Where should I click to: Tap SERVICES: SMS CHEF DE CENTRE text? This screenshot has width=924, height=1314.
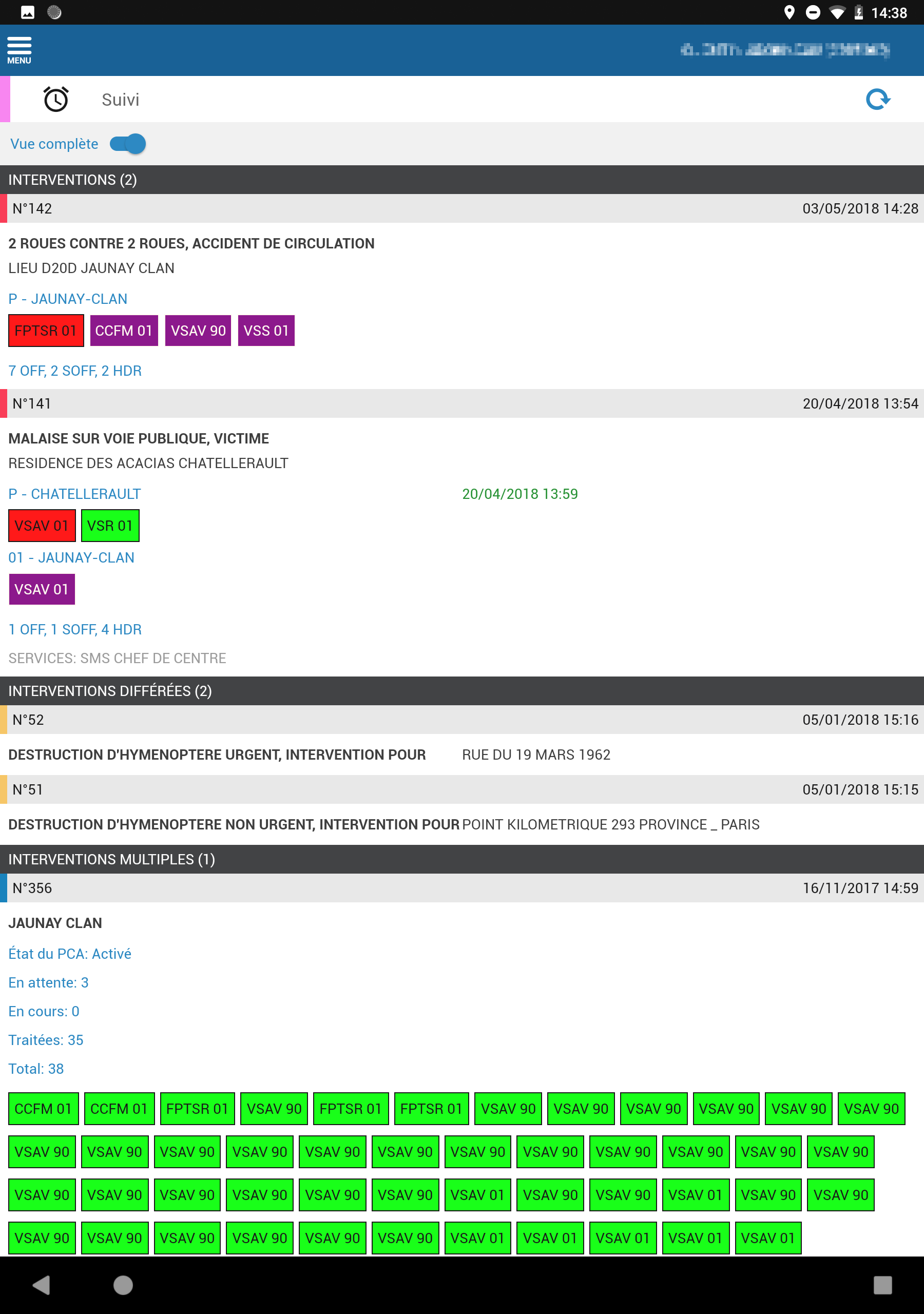(x=118, y=658)
